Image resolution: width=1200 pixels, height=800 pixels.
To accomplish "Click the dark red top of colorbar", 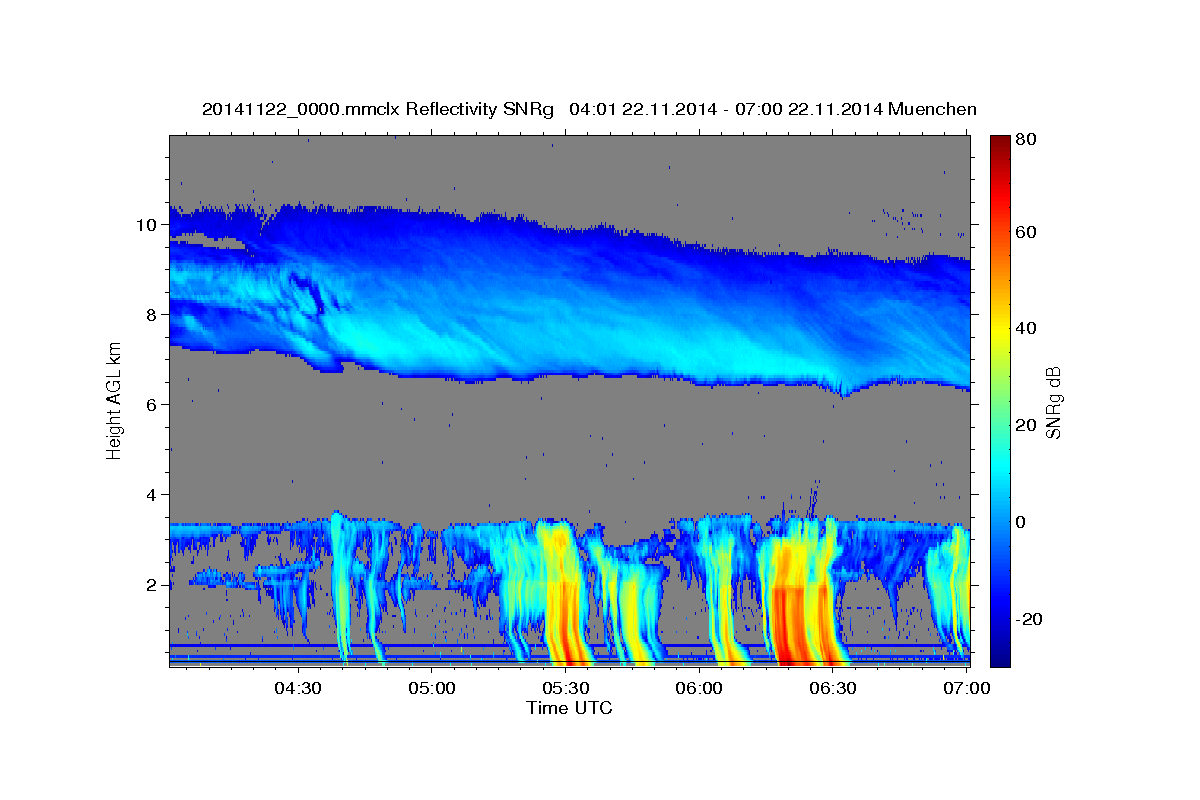I will [x=1000, y=145].
